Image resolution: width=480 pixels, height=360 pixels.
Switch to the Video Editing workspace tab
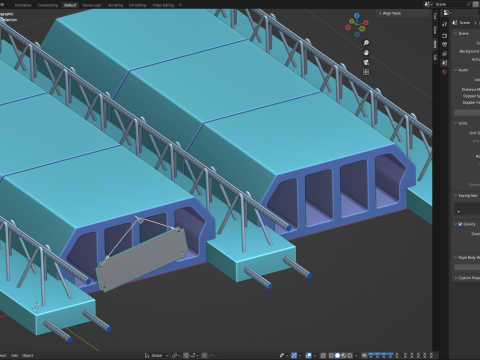[x=163, y=5]
